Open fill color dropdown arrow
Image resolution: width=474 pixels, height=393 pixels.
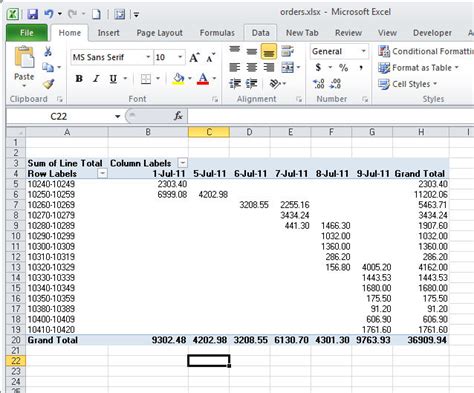pos(190,79)
